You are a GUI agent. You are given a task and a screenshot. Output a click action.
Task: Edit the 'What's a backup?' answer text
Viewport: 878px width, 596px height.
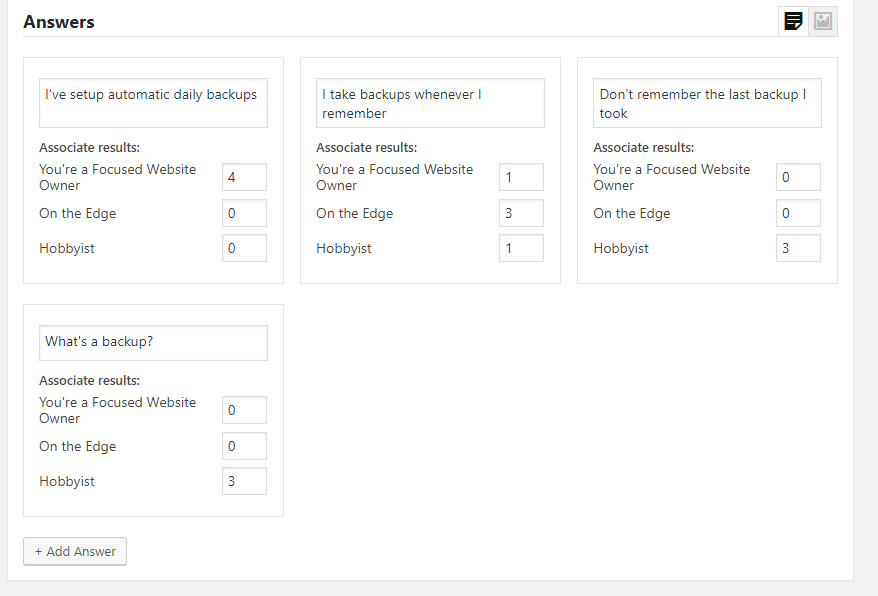[x=153, y=342]
